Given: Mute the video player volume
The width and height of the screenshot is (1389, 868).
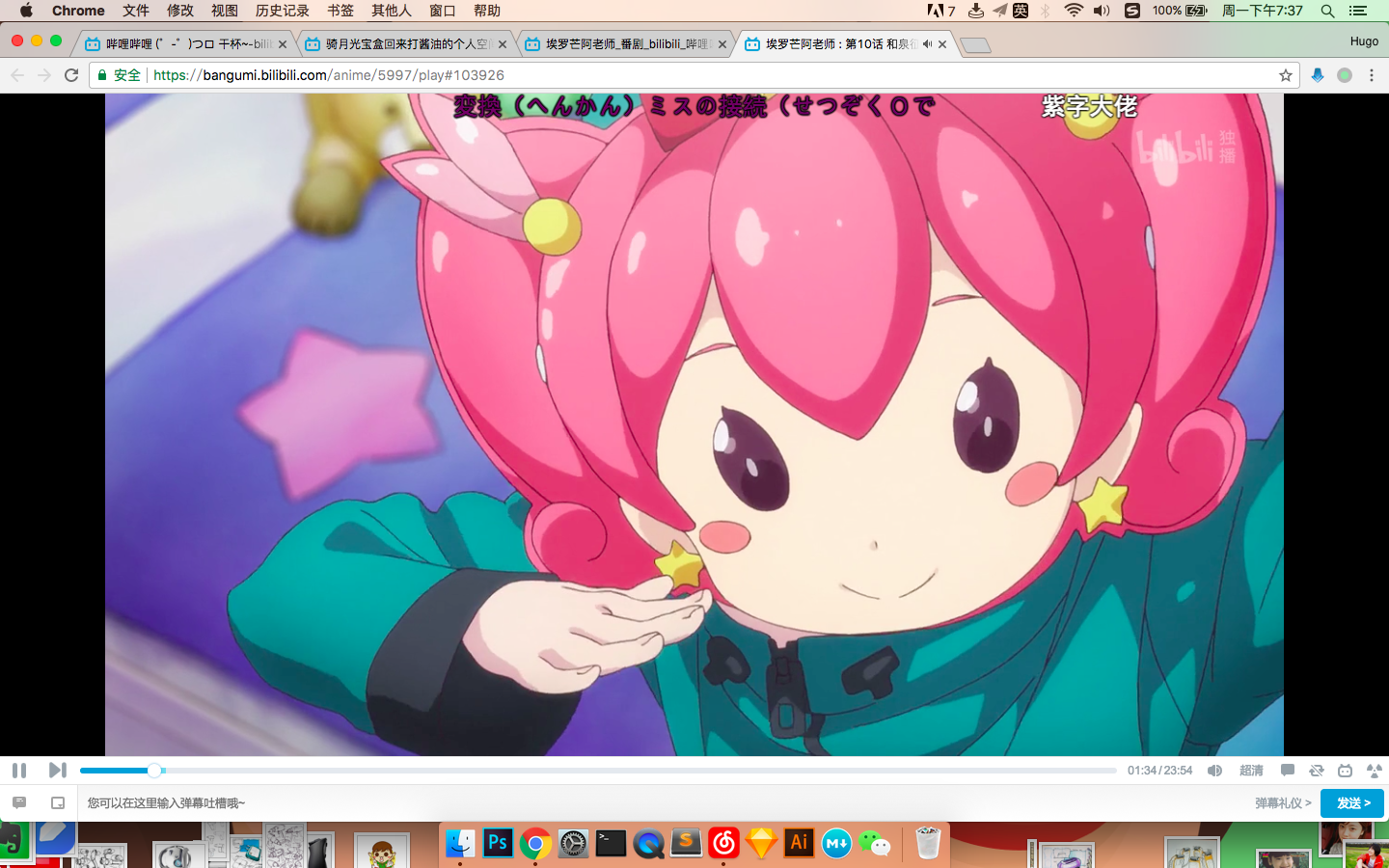Looking at the screenshot, I should point(1215,771).
